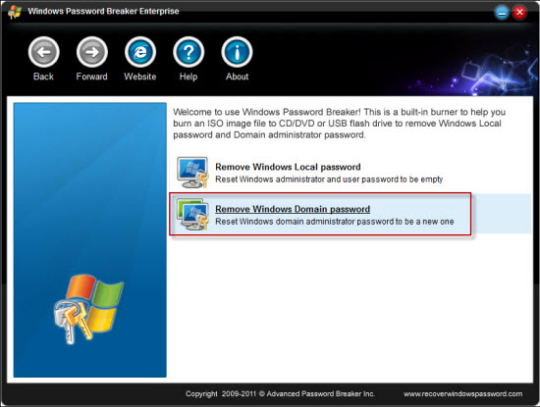The width and height of the screenshot is (540, 407).
Task: Open the Website browser icon
Action: [140, 52]
